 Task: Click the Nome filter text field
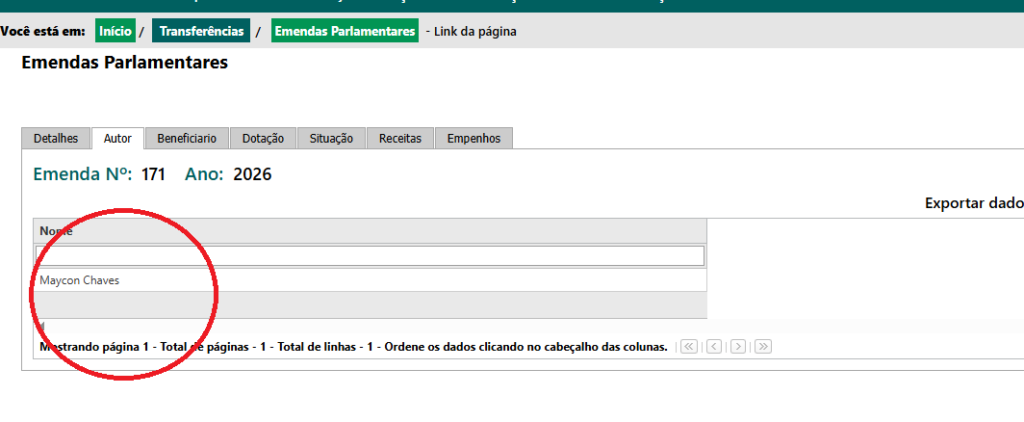(x=370, y=256)
